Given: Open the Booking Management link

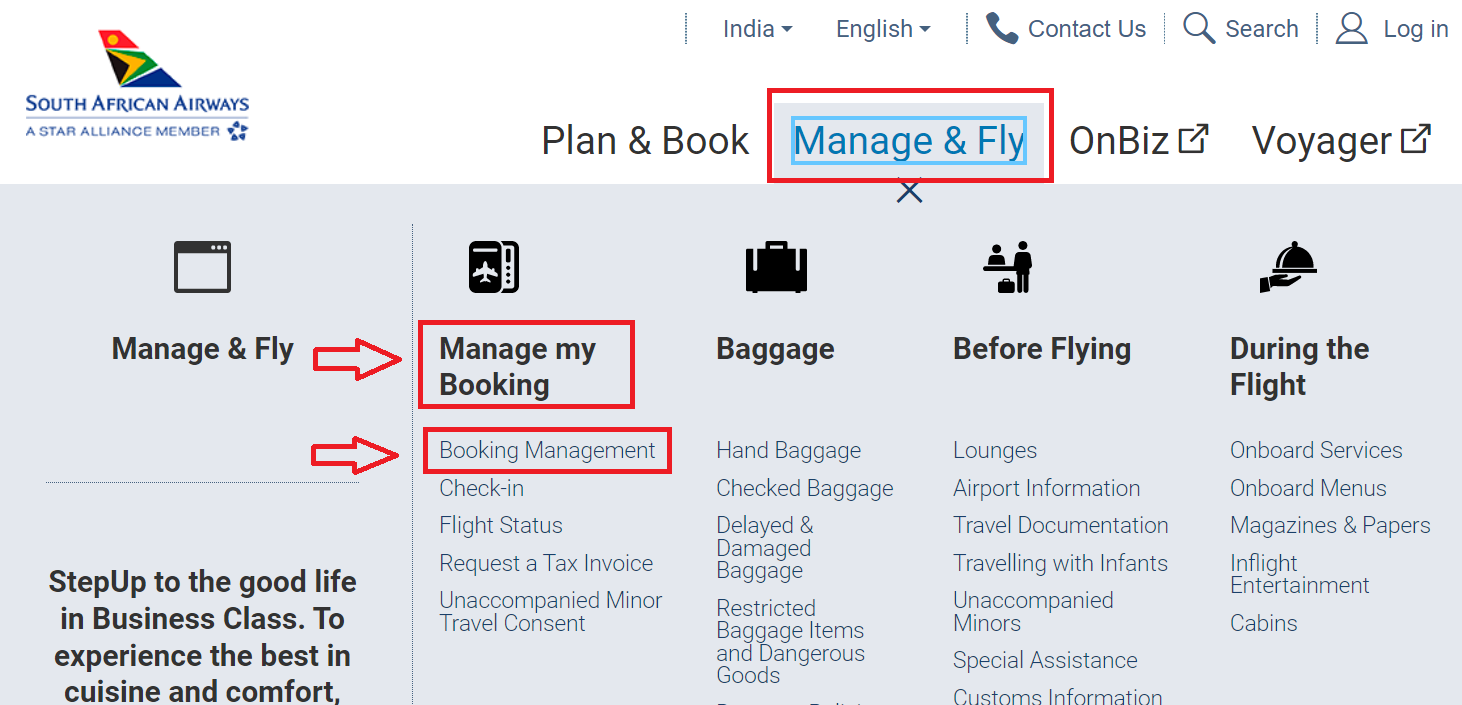Looking at the screenshot, I should 547,450.
